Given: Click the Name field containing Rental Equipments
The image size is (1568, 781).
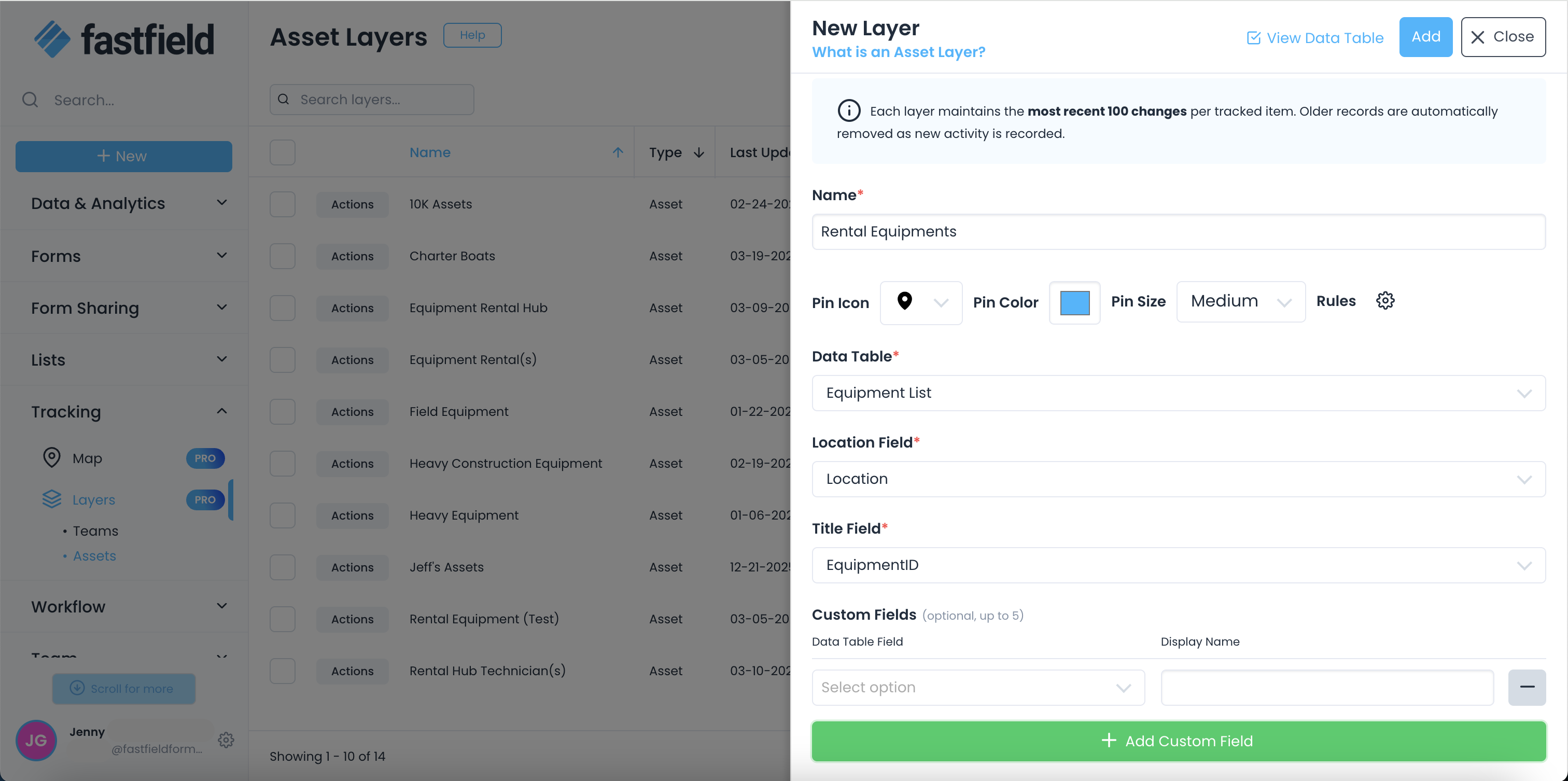Looking at the screenshot, I should coord(1178,232).
